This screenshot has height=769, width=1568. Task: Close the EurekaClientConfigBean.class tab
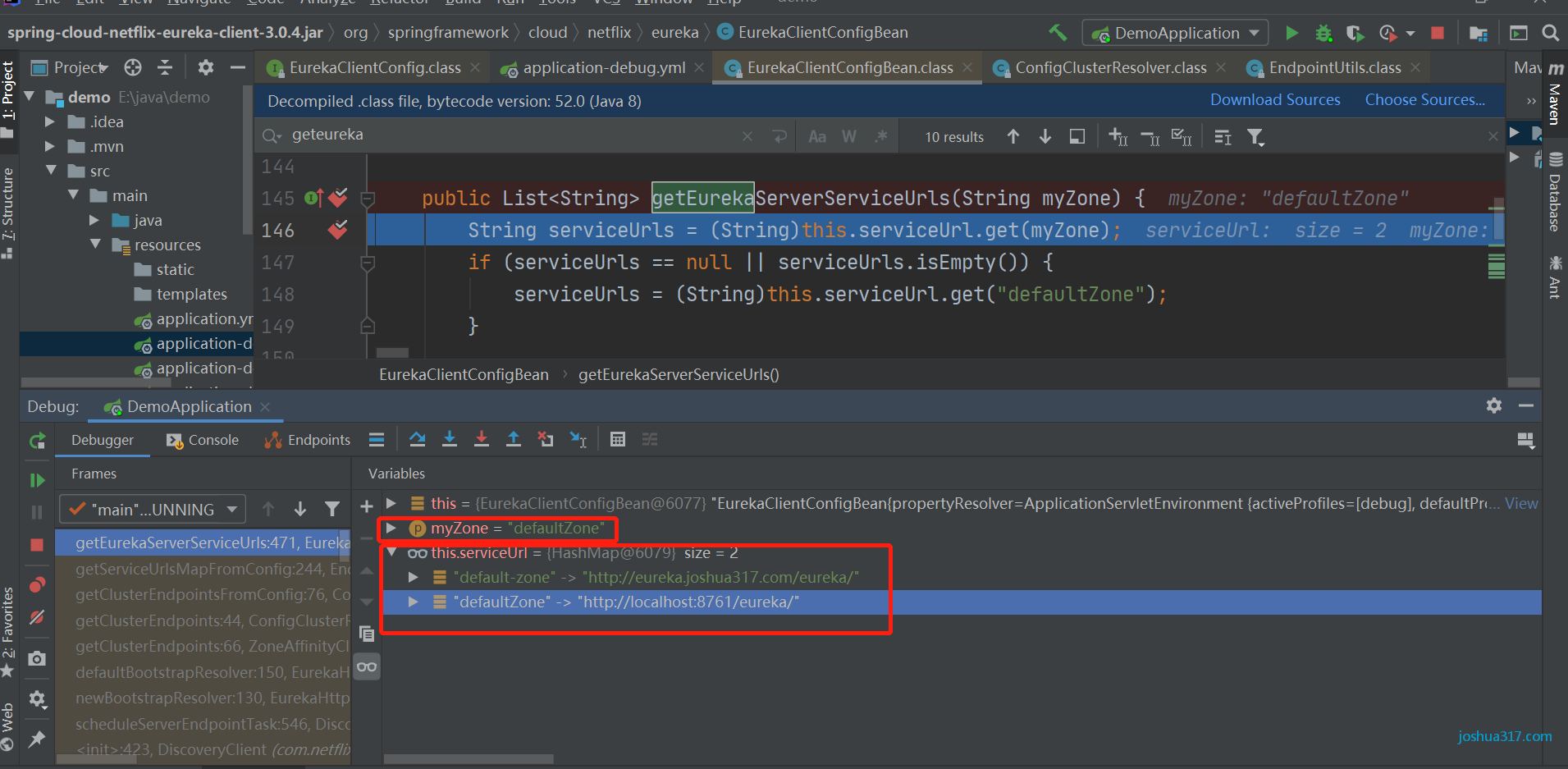(967, 67)
